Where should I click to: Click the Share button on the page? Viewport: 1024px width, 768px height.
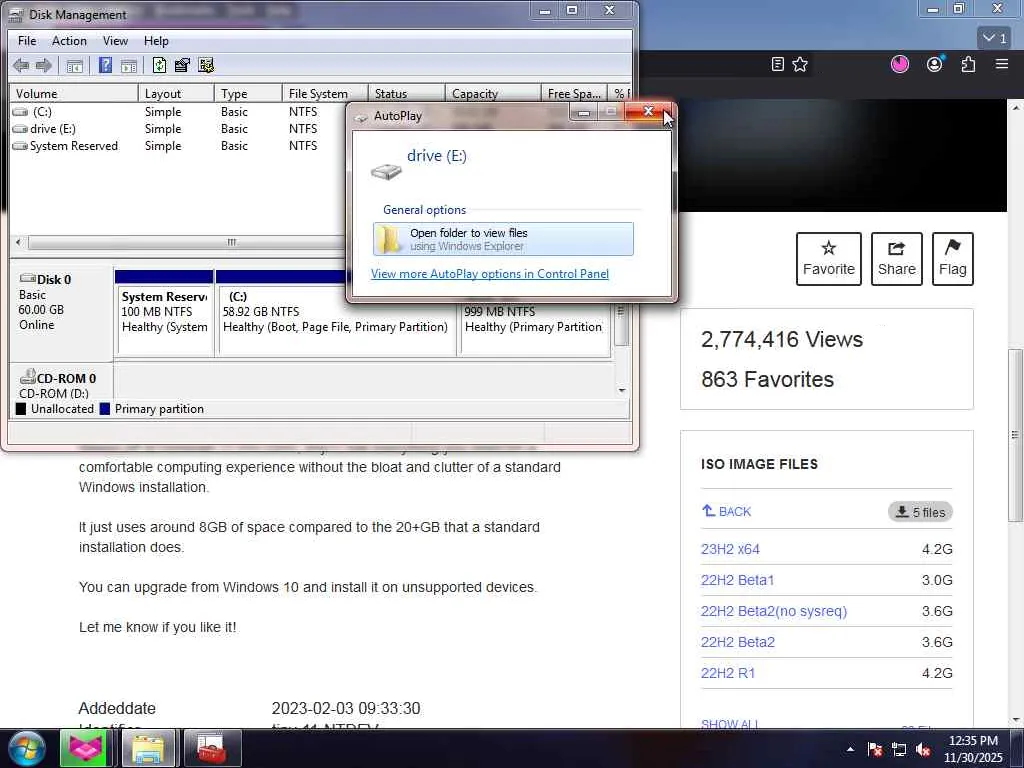pyautogui.click(x=897, y=259)
